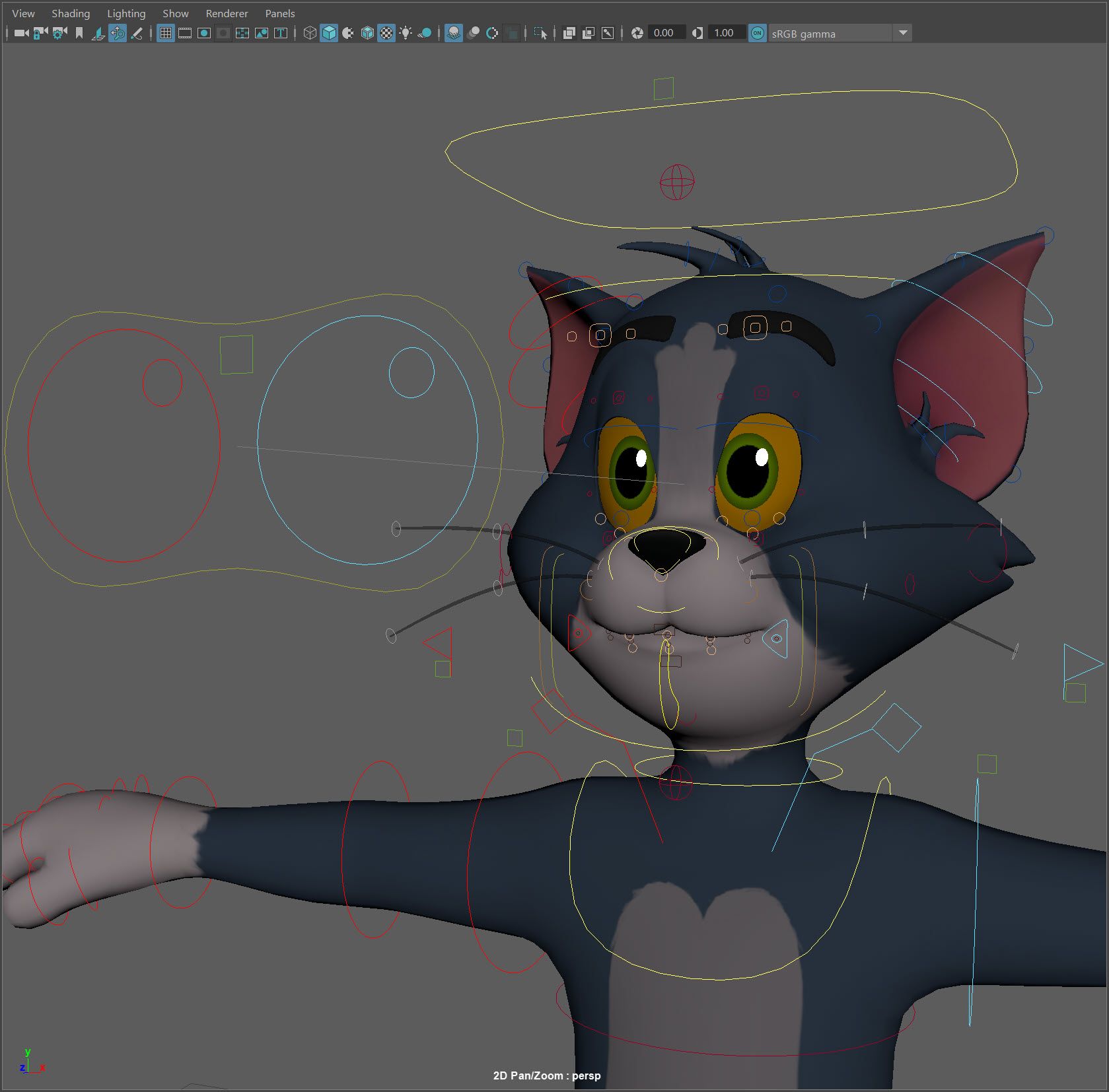Open the View menu
The width and height of the screenshot is (1109, 1092).
(x=23, y=13)
